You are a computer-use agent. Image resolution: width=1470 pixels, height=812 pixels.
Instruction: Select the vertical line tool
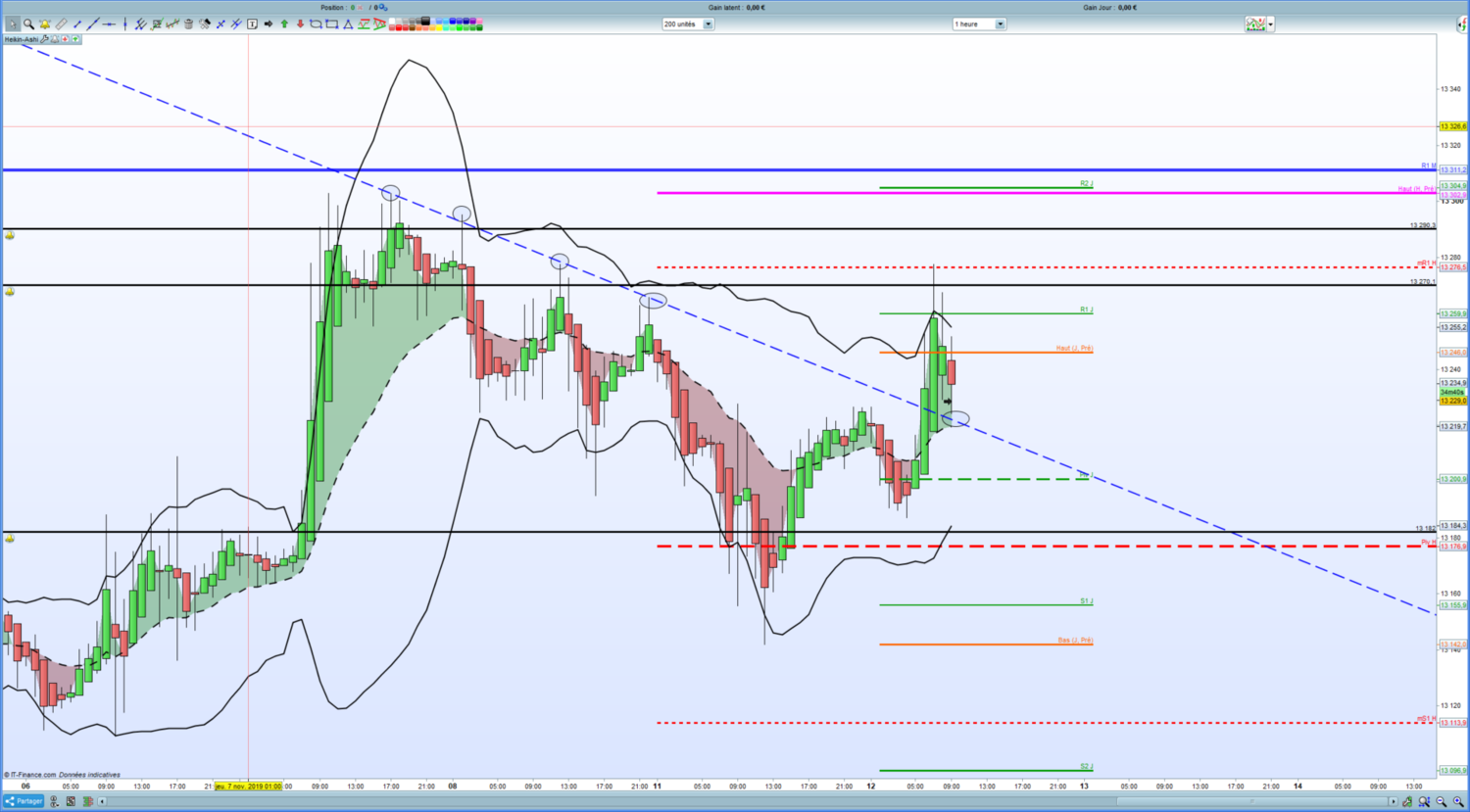pos(124,24)
